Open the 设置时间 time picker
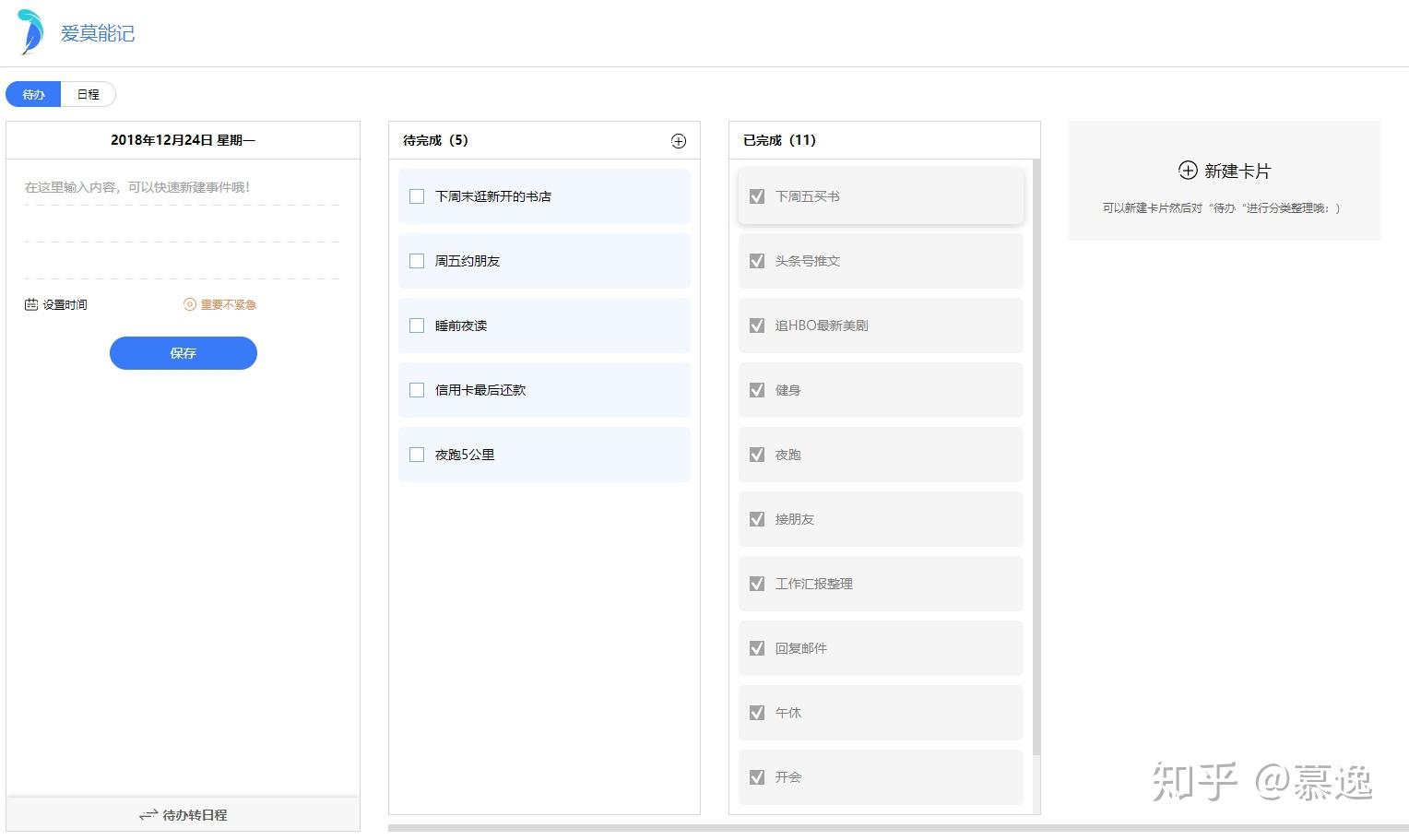1409x840 pixels. (65, 304)
